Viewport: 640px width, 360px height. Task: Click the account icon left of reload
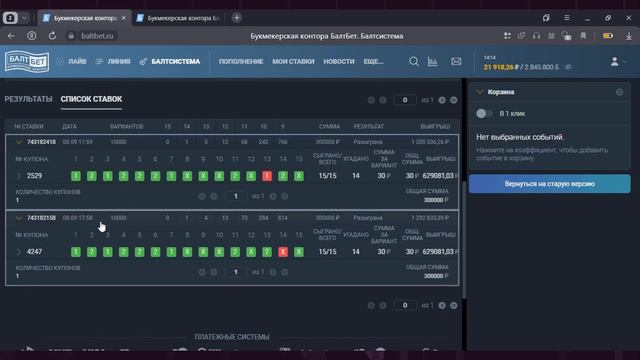point(31,36)
